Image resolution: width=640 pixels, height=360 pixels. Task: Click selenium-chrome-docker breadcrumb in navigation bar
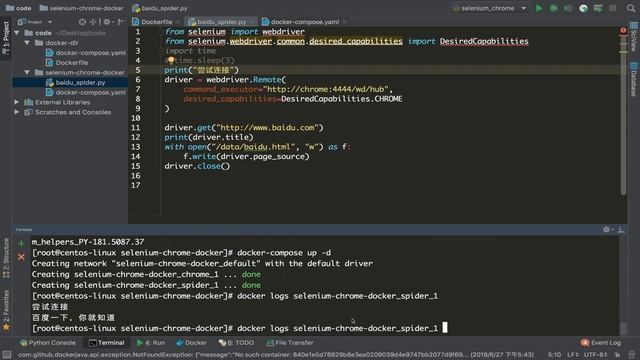point(82,8)
